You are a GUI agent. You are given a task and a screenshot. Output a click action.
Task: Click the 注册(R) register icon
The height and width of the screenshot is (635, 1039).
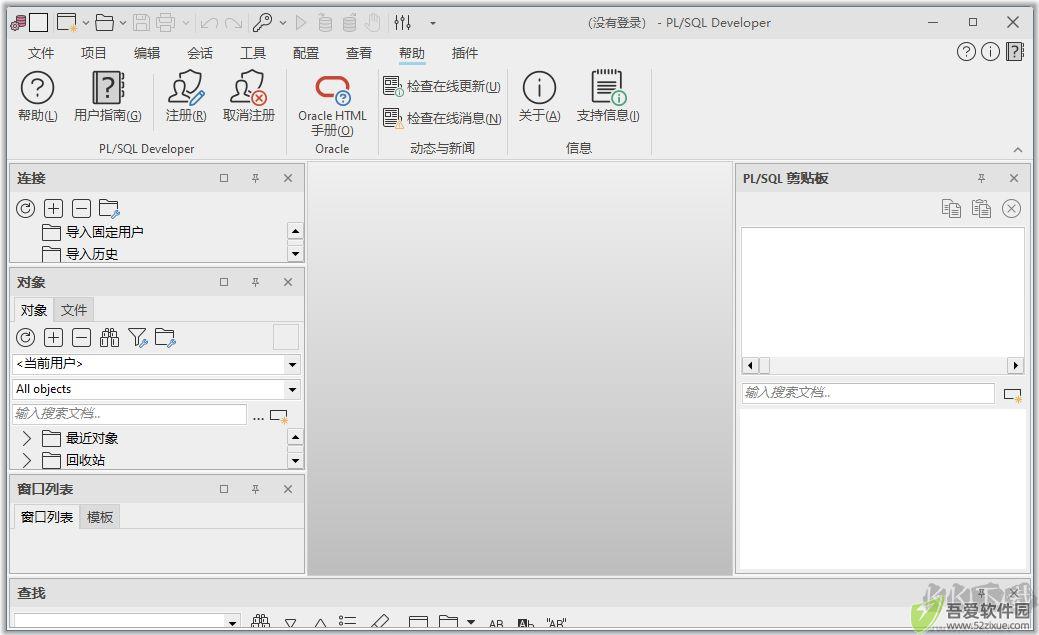pos(186,97)
